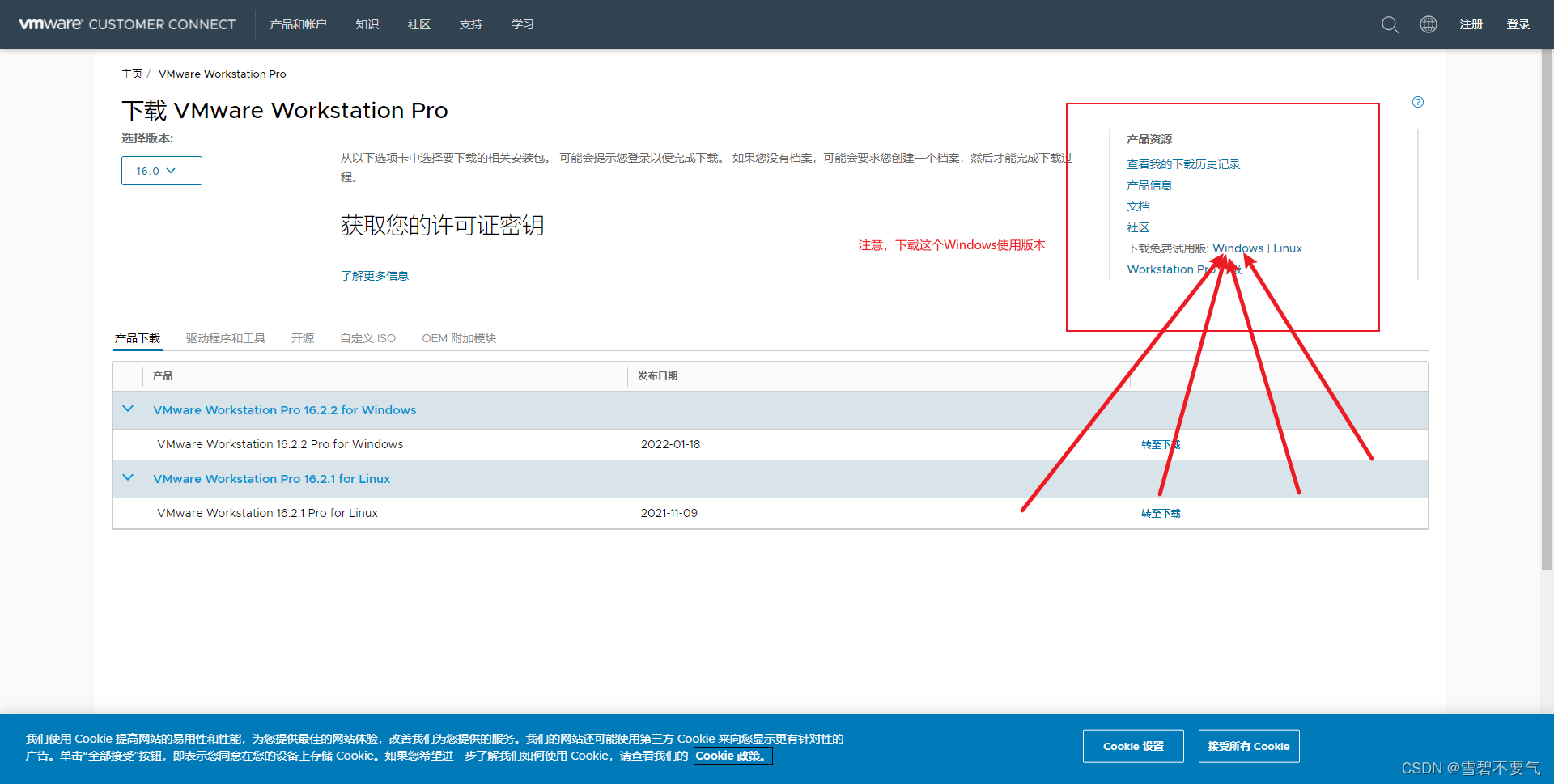Collapse the Workstation Pro 16.2.2 for Windows row
Screen dimensions: 1554x784
[128, 409]
